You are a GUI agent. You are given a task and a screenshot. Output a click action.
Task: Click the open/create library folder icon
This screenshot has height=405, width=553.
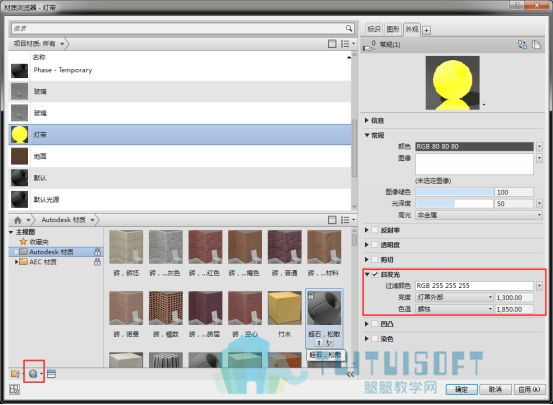15,374
